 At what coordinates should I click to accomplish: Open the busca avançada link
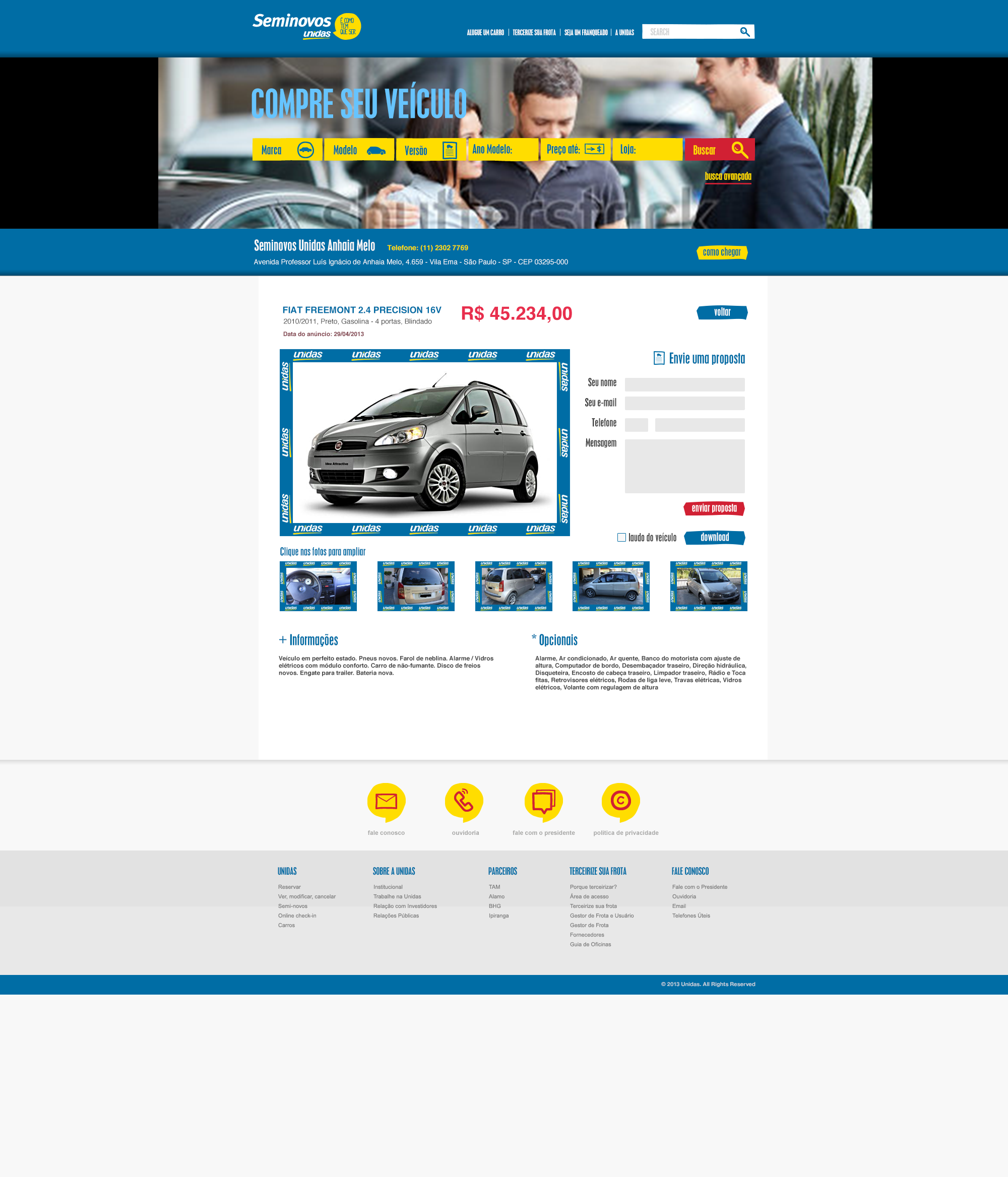coord(727,176)
